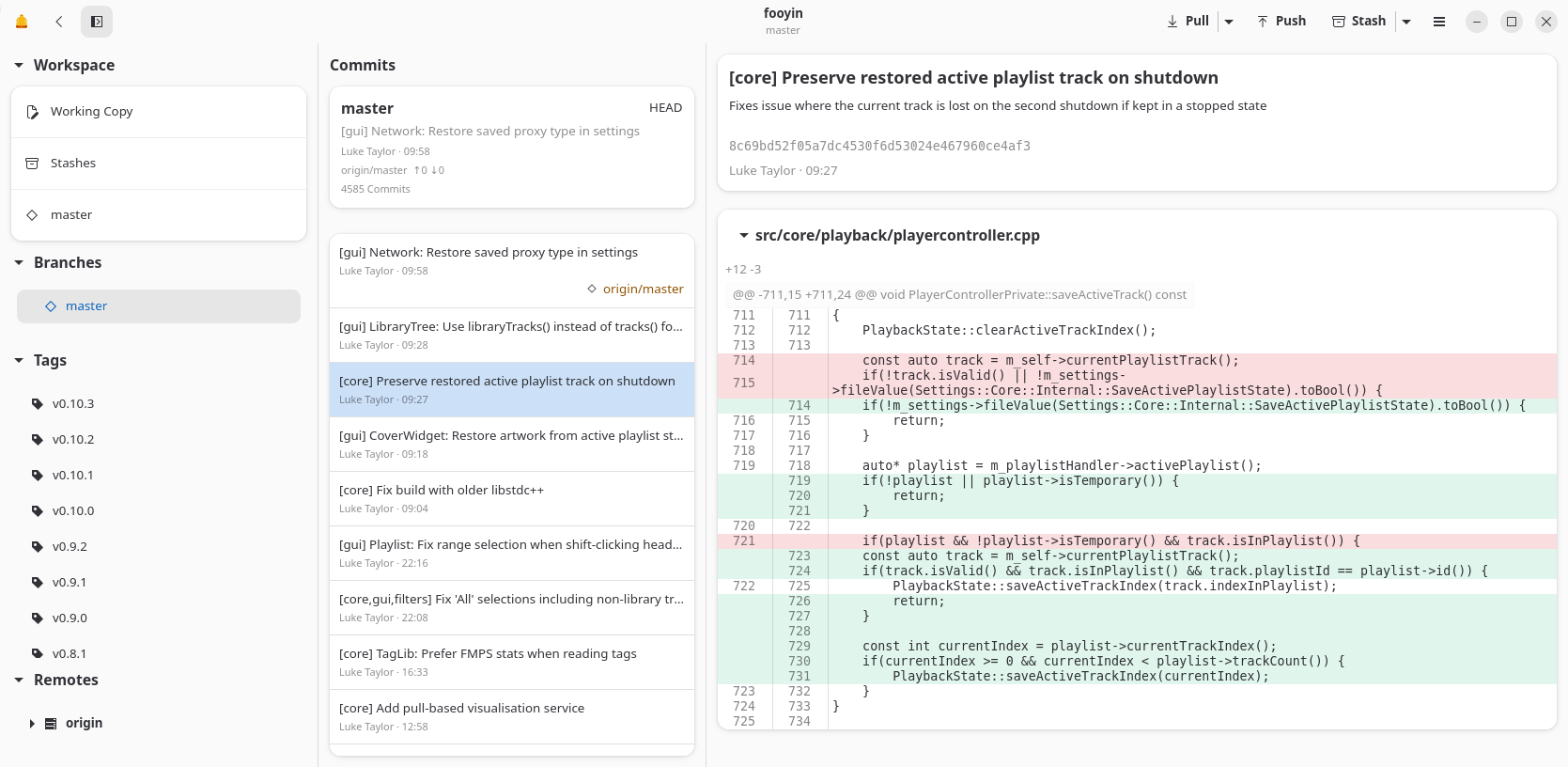Select commit 'Playlist: Fix range selection'
This screenshot has height=767, width=1568.
(x=512, y=554)
